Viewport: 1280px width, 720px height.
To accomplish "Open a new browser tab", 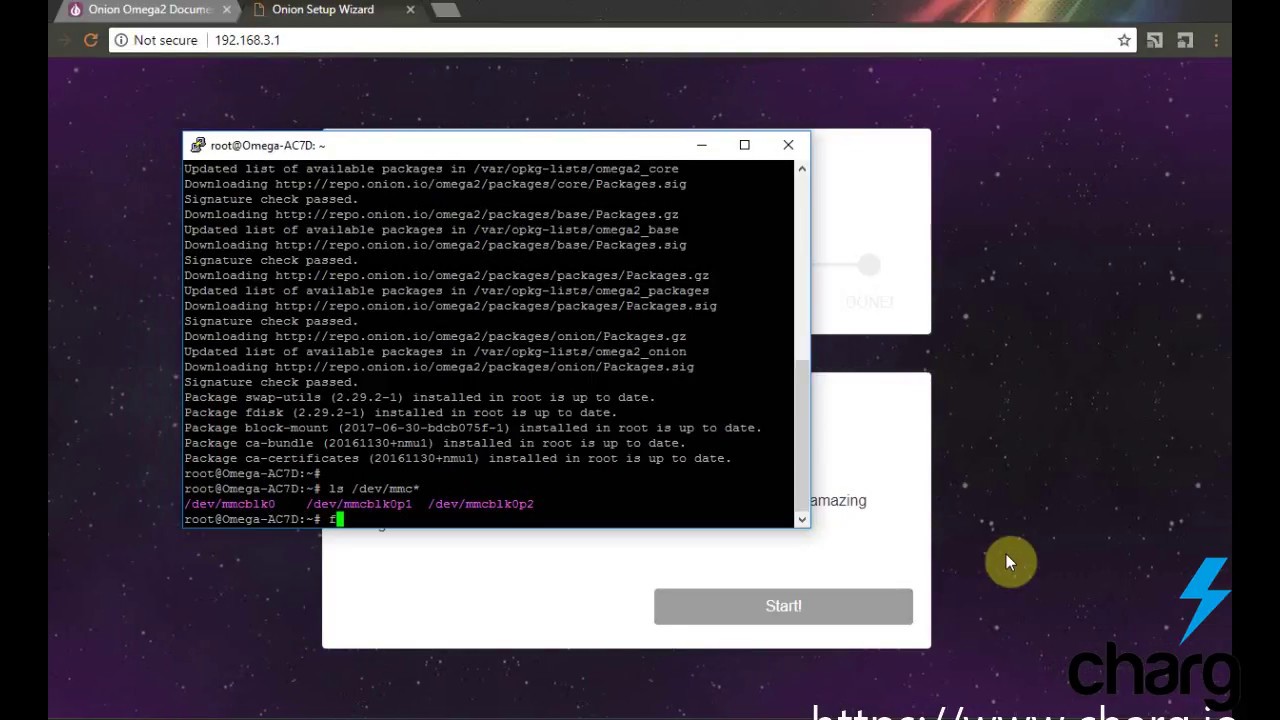I will click(446, 10).
